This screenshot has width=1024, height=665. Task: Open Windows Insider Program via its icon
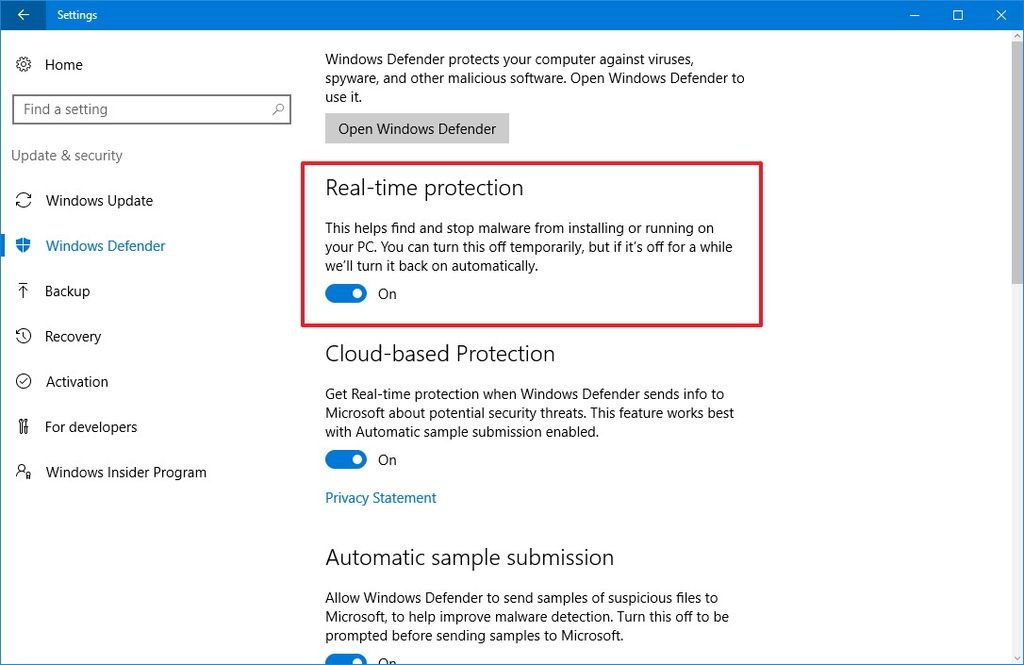point(23,472)
